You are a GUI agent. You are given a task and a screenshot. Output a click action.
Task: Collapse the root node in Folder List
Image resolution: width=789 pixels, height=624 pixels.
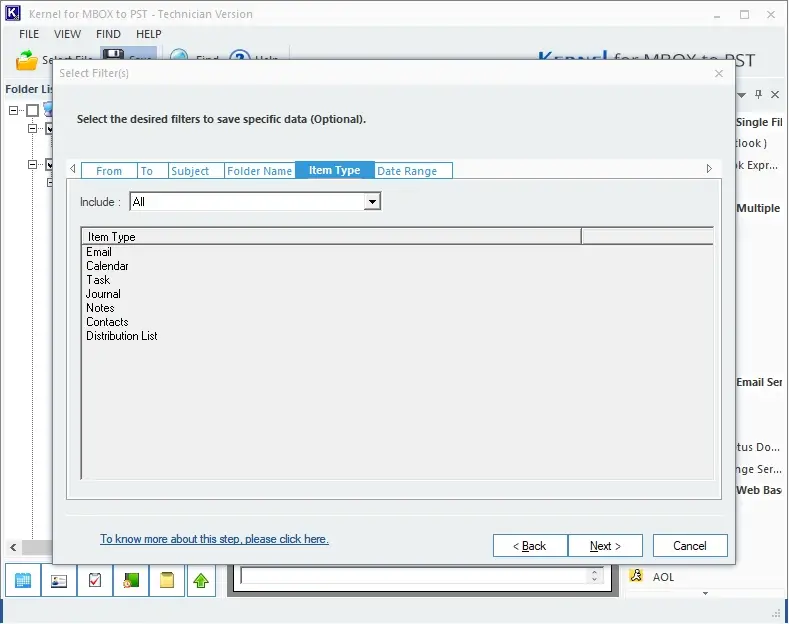[14, 110]
